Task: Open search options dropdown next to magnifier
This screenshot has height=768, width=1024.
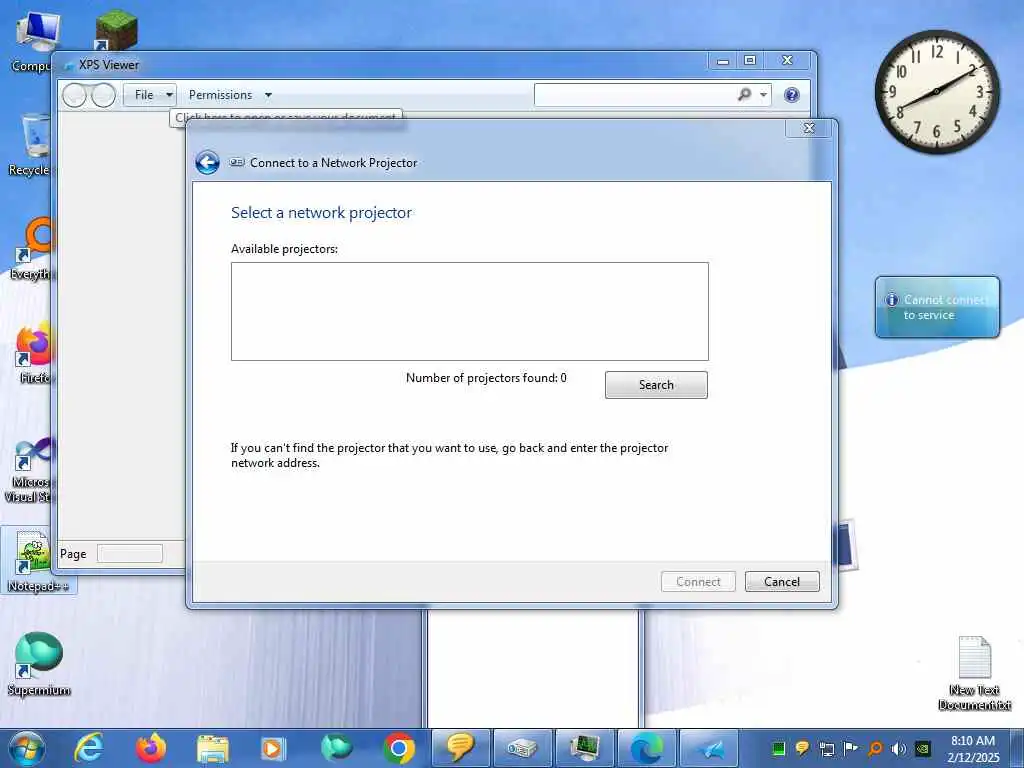Action: pos(763,95)
